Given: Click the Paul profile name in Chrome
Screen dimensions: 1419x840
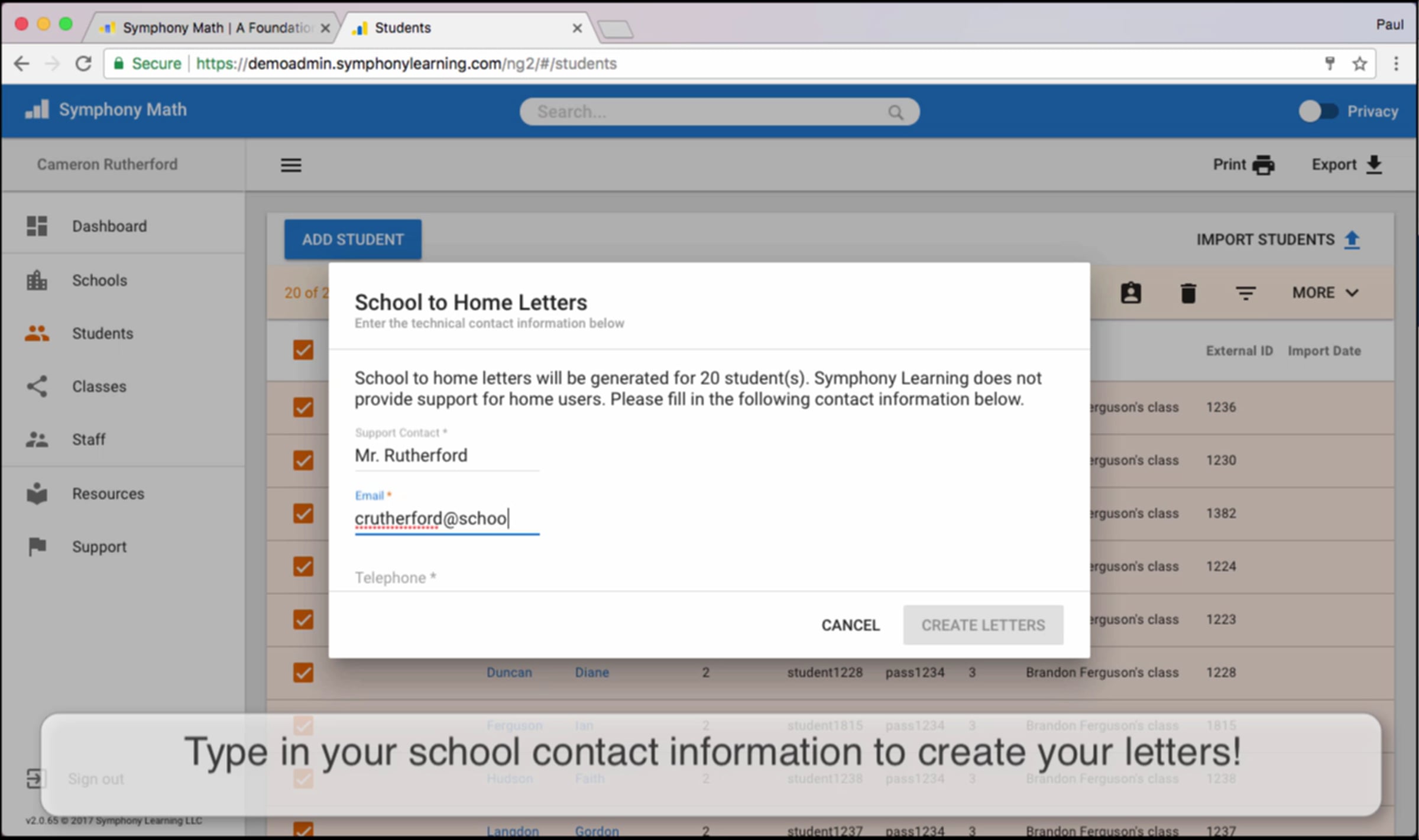Looking at the screenshot, I should [1390, 25].
